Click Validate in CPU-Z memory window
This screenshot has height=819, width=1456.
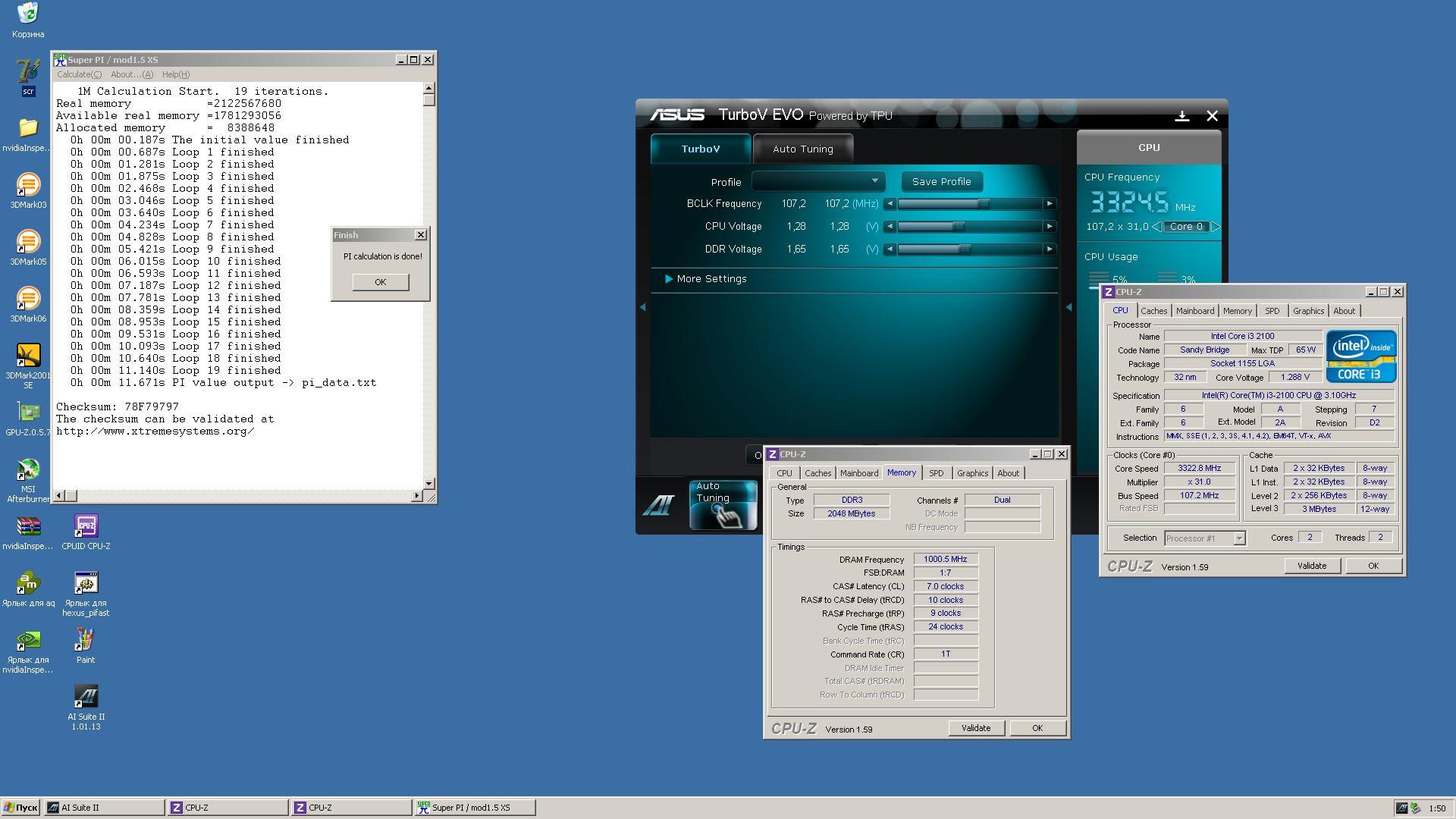coord(976,728)
